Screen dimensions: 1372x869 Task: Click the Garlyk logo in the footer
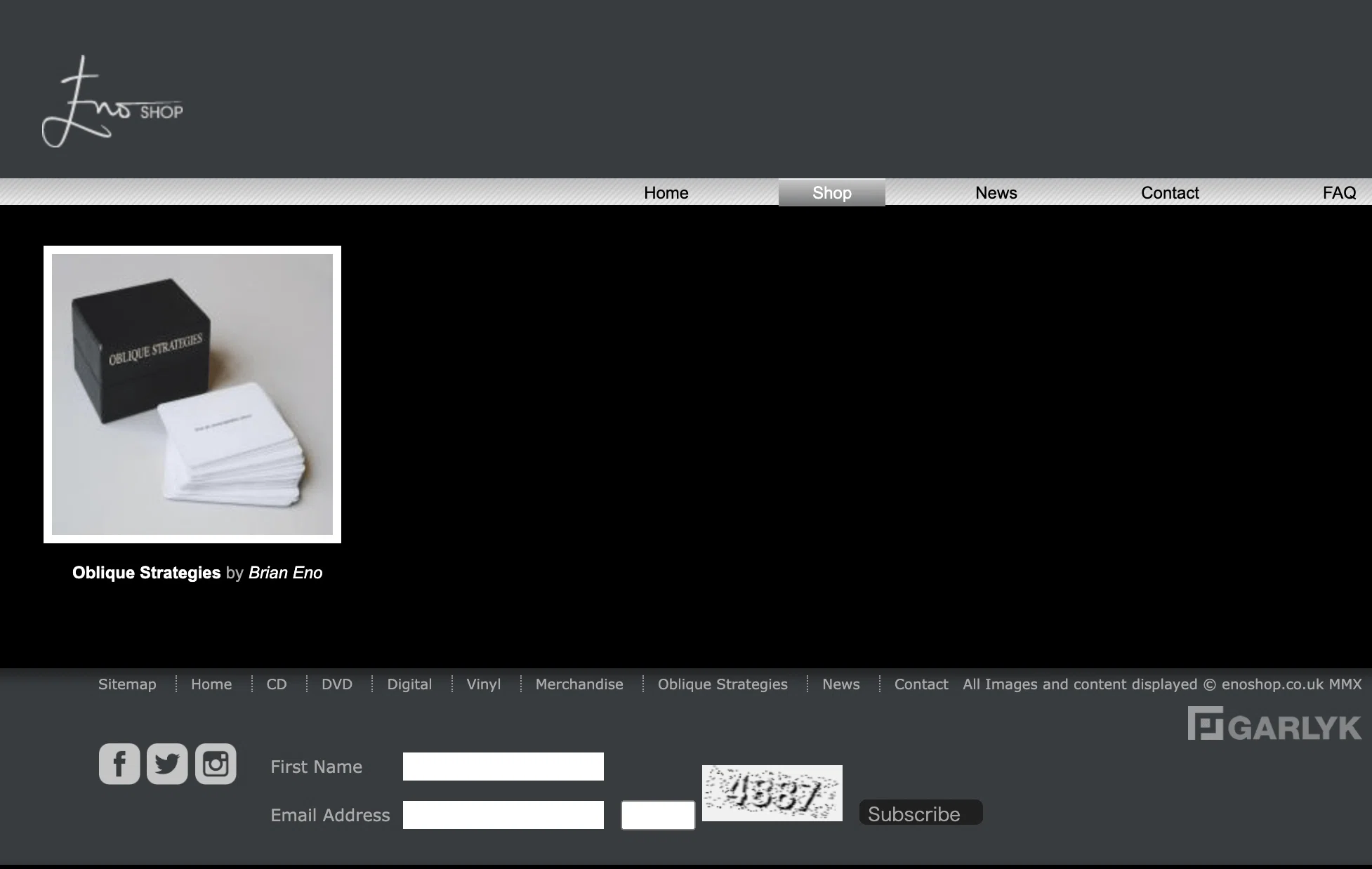(x=1274, y=724)
